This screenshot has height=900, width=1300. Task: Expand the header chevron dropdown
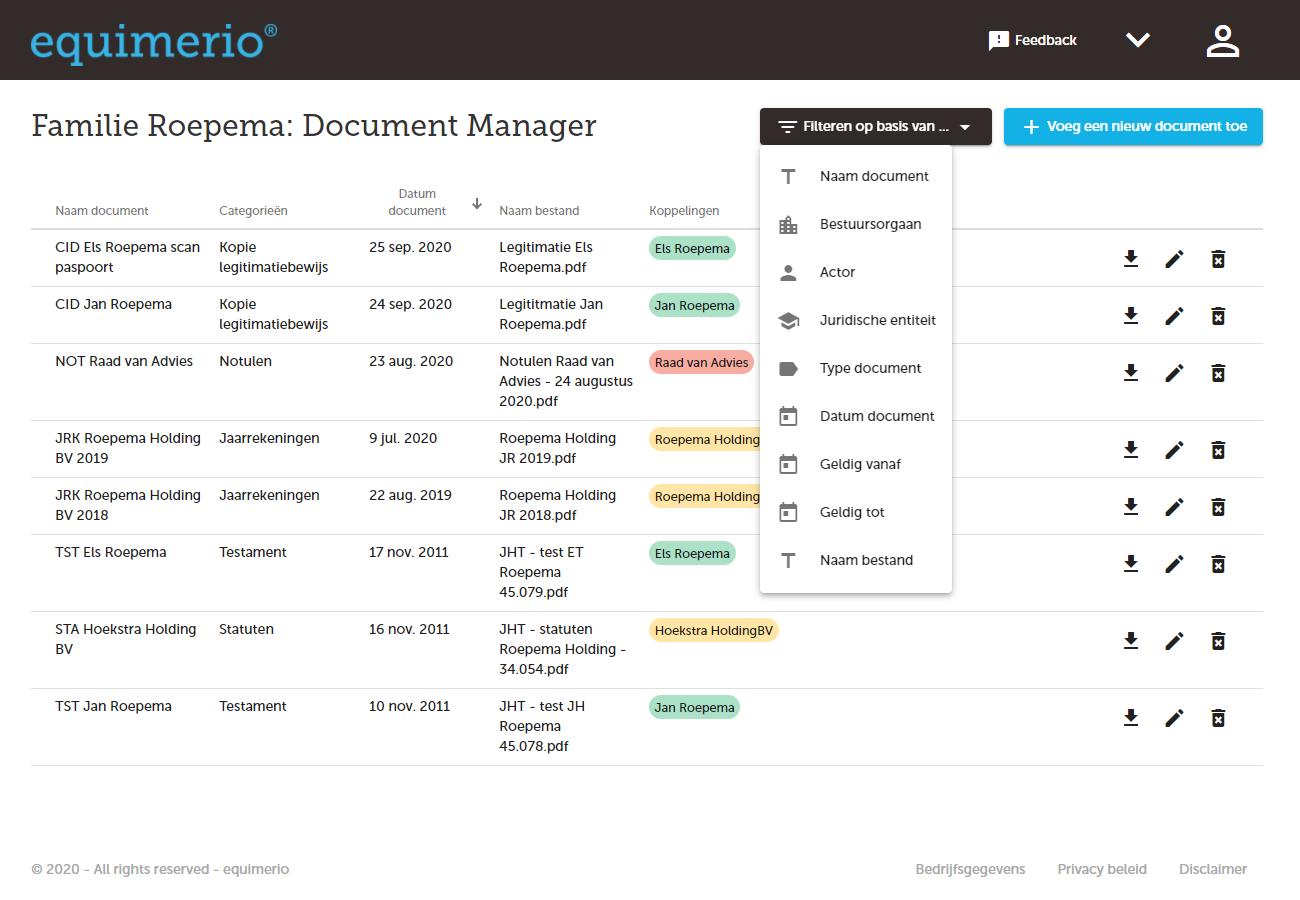tap(1138, 40)
